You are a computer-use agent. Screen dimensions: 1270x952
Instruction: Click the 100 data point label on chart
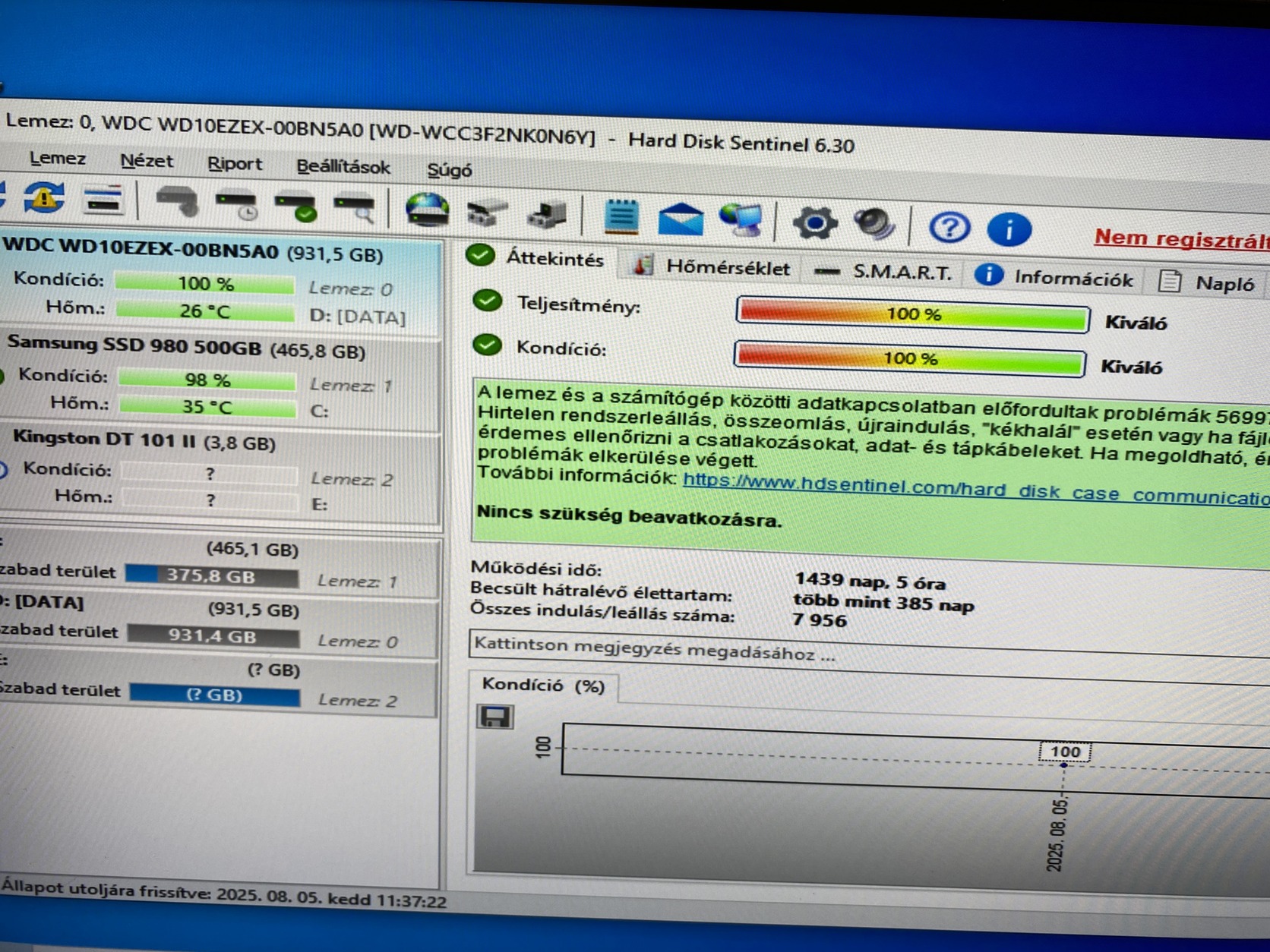pos(1065,752)
